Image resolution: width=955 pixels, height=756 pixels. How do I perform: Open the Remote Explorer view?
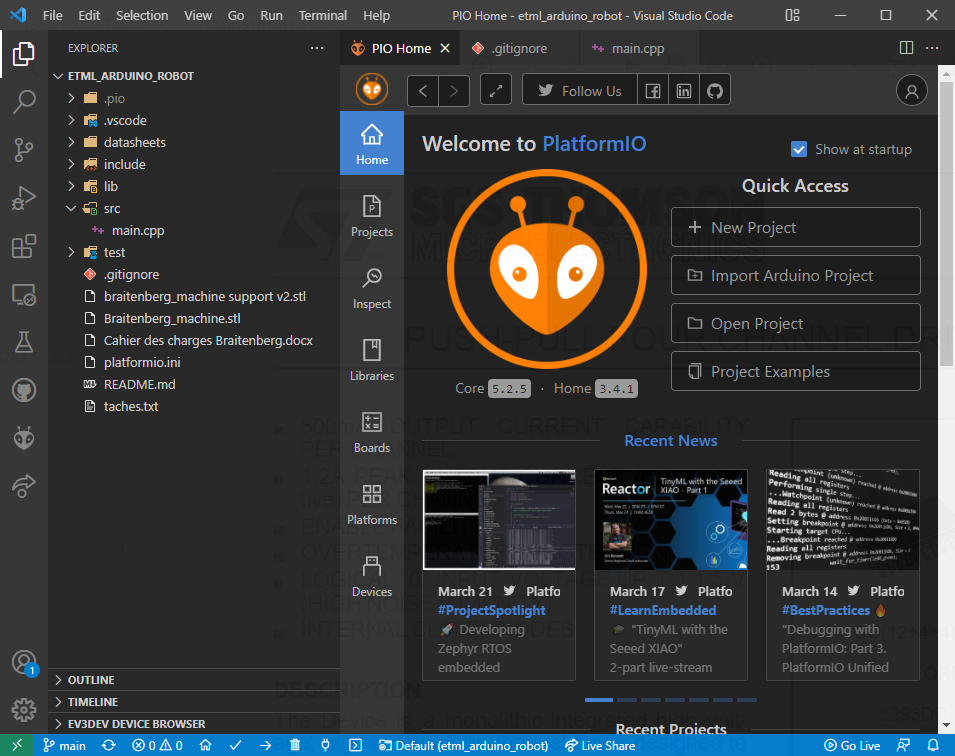pyautogui.click(x=24, y=294)
